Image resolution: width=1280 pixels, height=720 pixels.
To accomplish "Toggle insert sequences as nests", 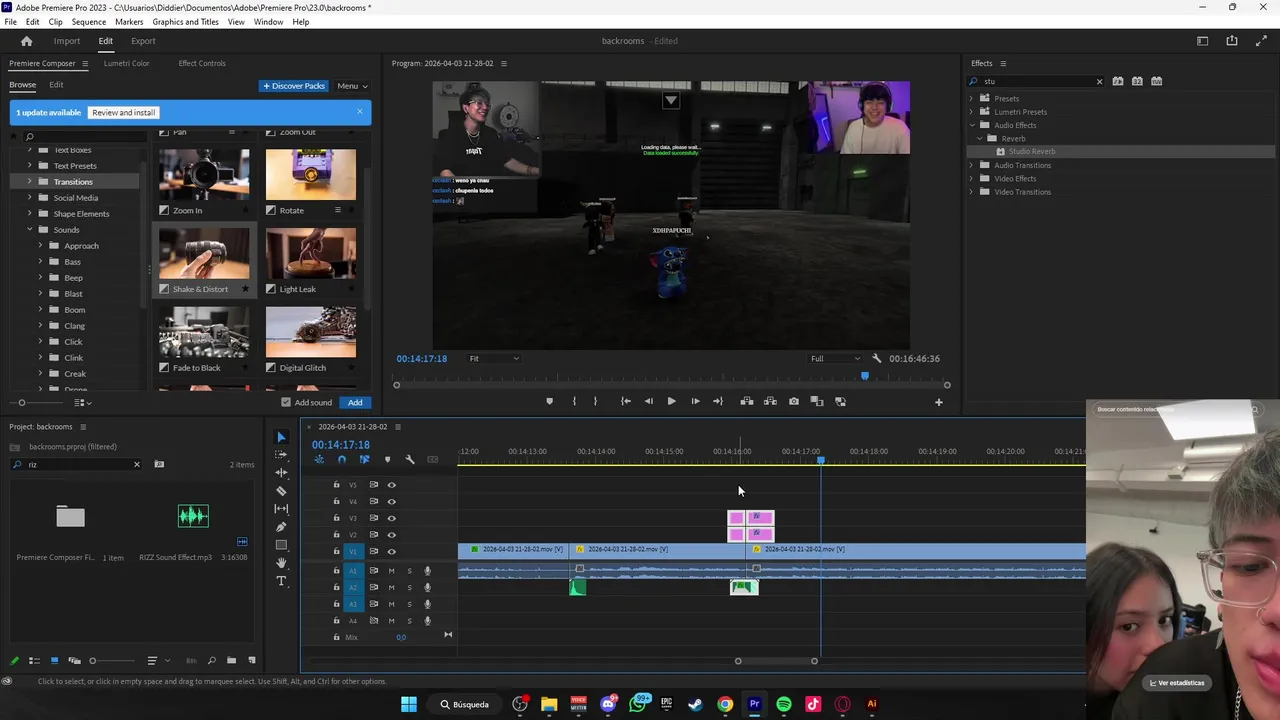I will (x=319, y=460).
